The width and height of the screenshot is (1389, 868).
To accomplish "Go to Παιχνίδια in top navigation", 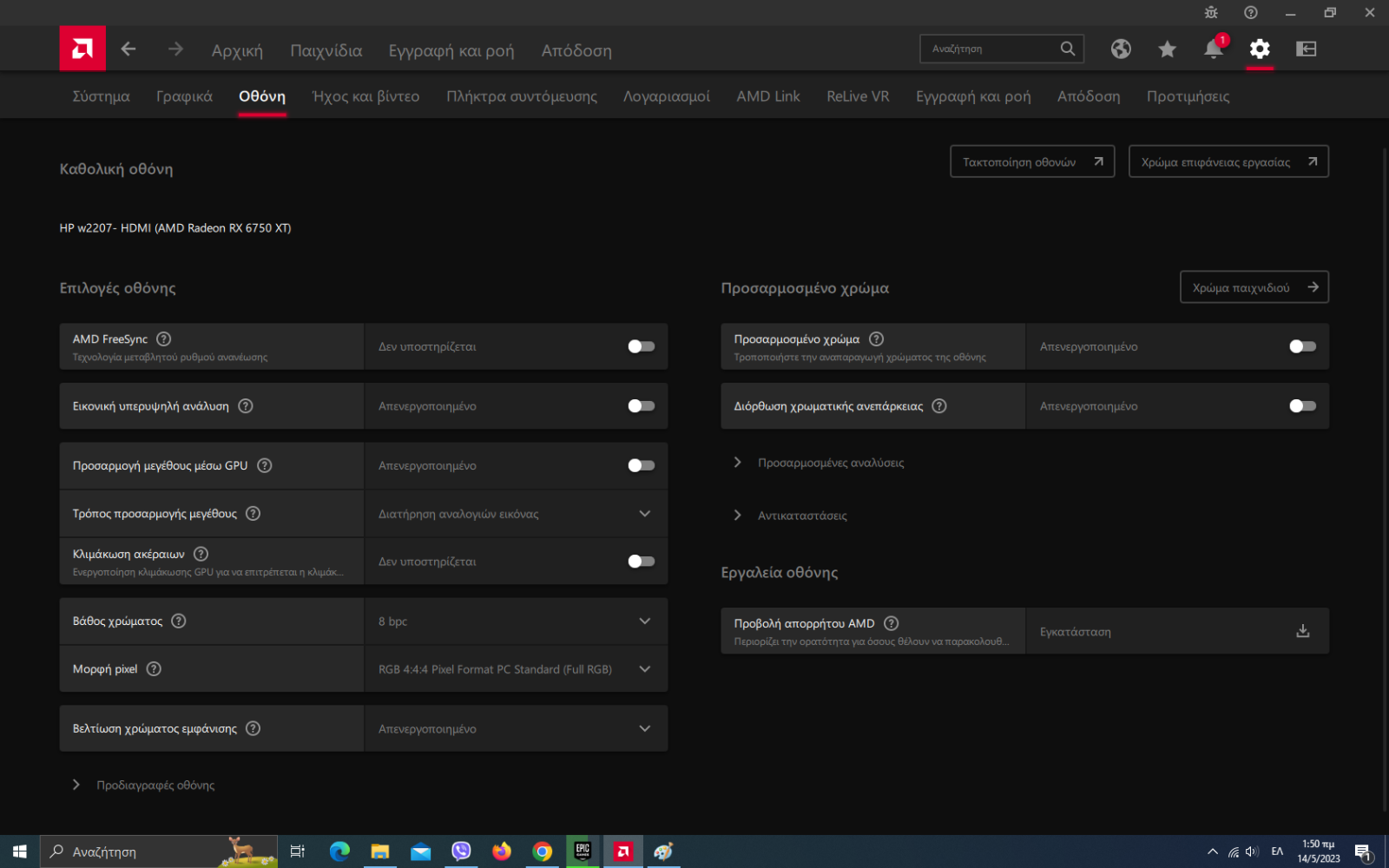I will (326, 50).
